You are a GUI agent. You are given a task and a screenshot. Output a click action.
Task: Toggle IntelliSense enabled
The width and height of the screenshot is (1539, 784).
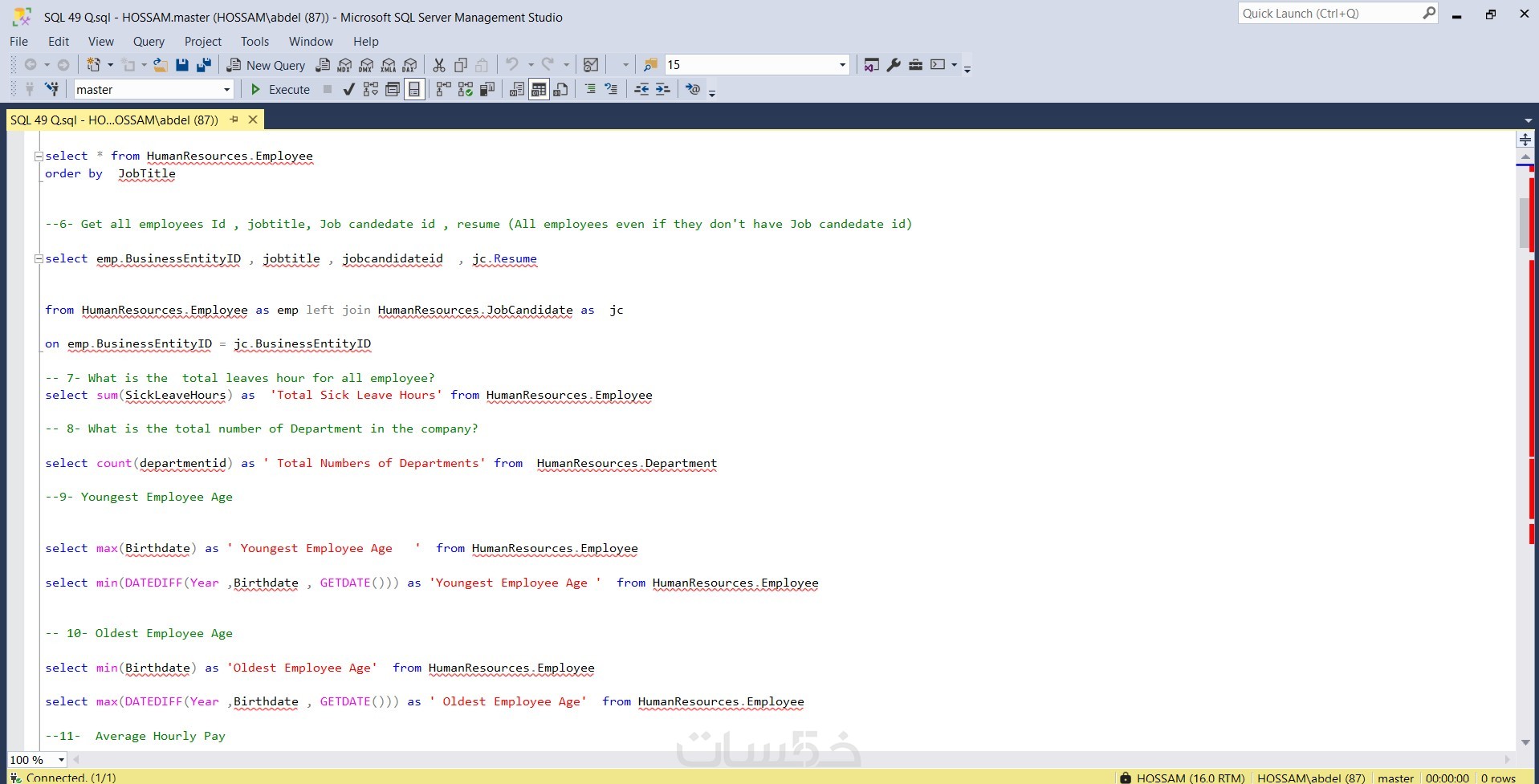(414, 89)
